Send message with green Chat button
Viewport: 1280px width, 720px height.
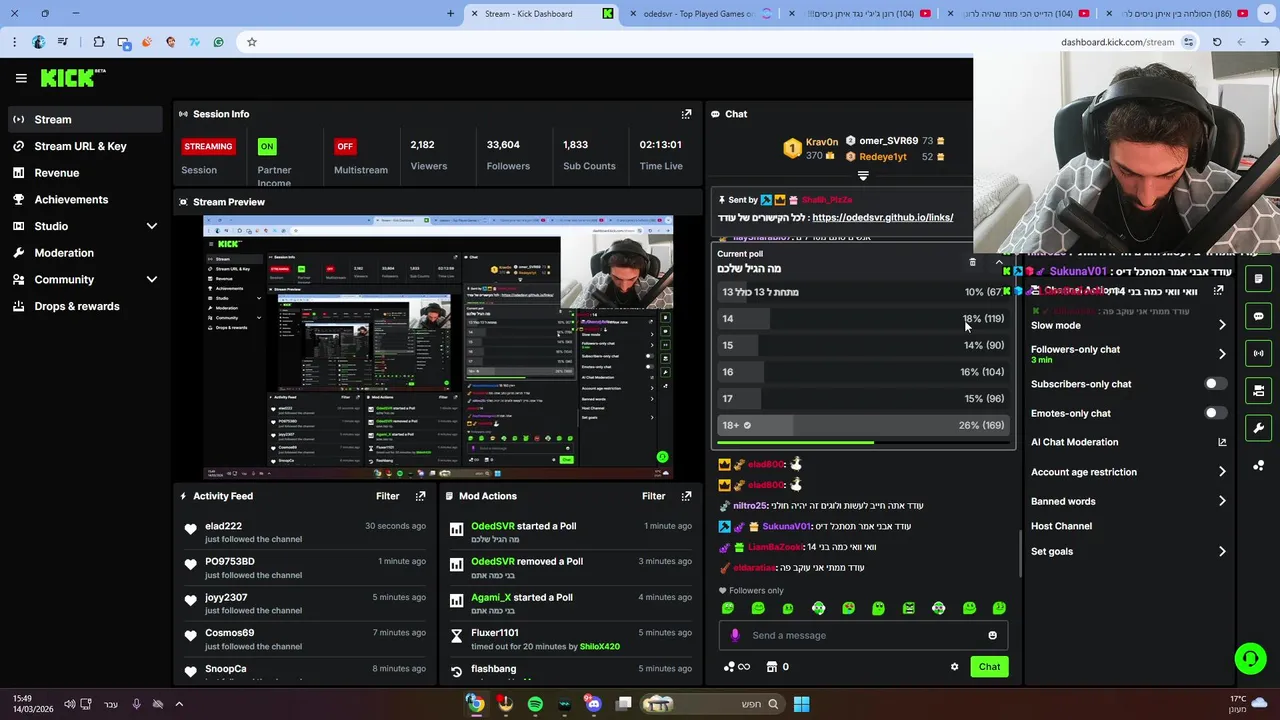point(989,667)
